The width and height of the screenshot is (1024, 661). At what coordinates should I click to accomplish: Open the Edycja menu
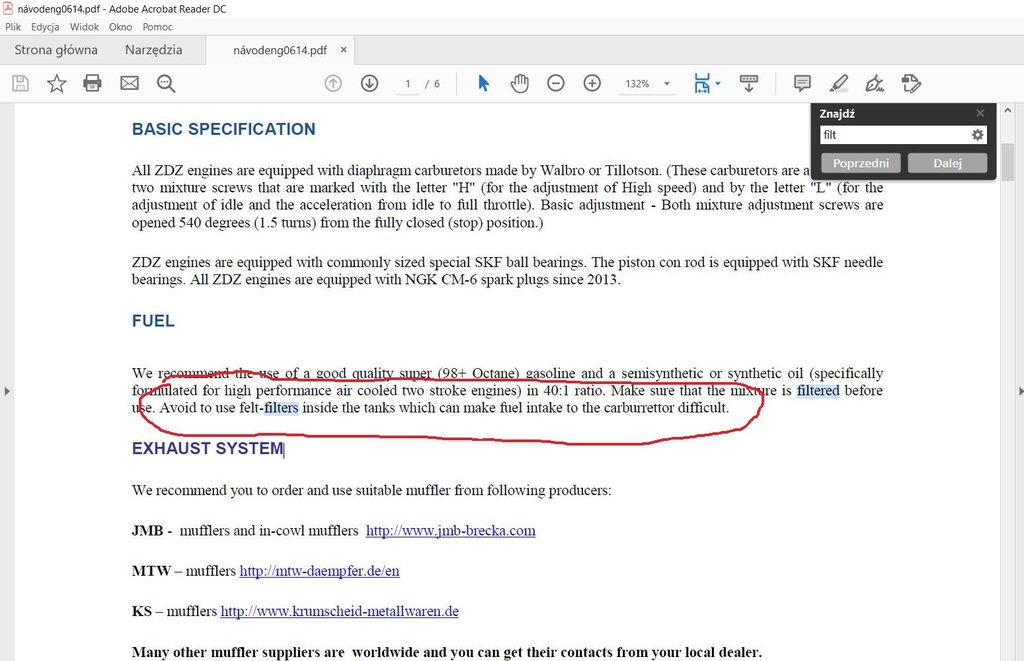click(45, 27)
